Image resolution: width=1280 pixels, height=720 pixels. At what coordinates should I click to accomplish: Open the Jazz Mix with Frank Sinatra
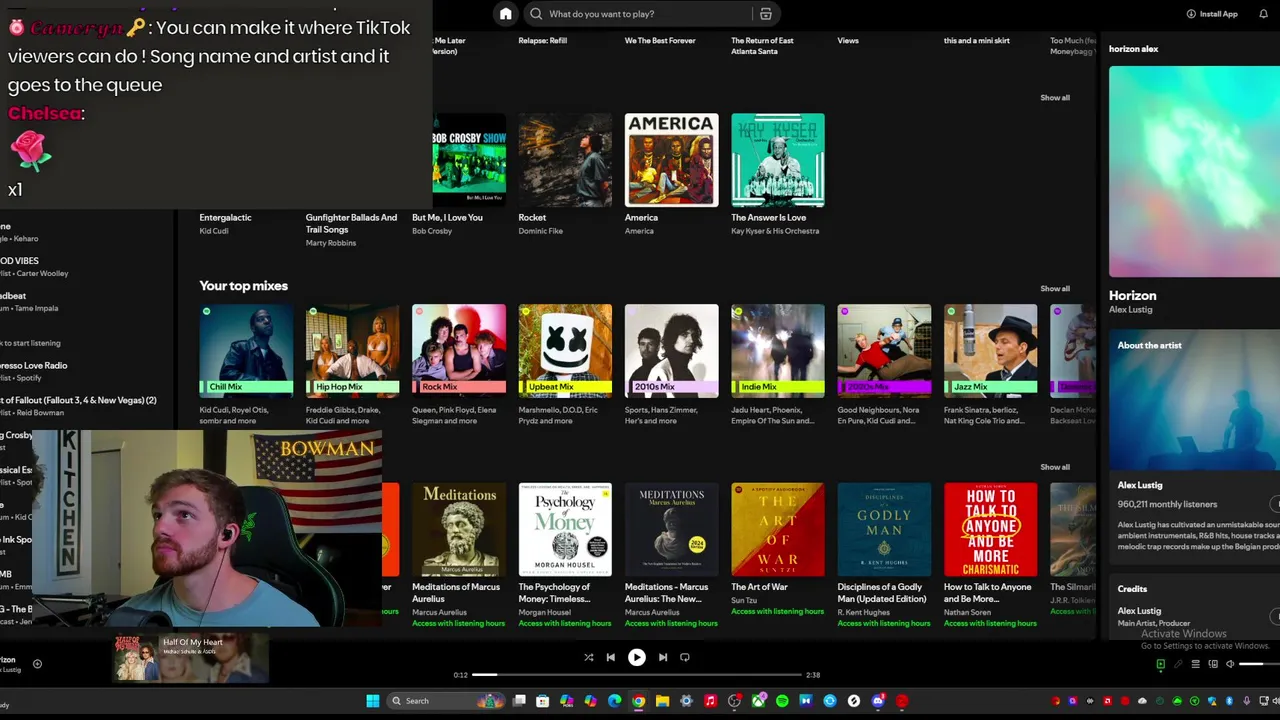(x=991, y=351)
